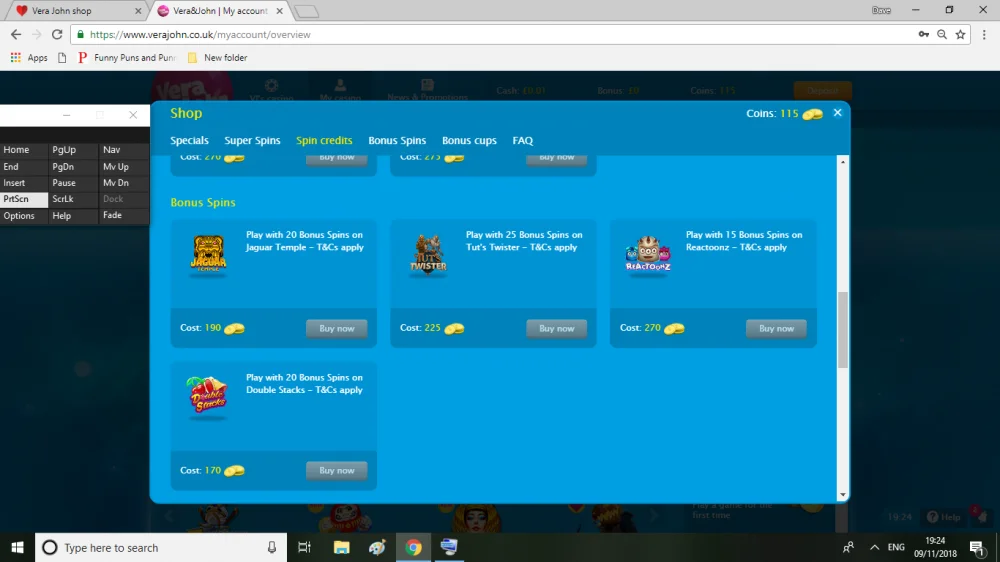The height and width of the screenshot is (562, 1000).
Task: Click the coin icon next to Cost: 170
Action: [234, 471]
